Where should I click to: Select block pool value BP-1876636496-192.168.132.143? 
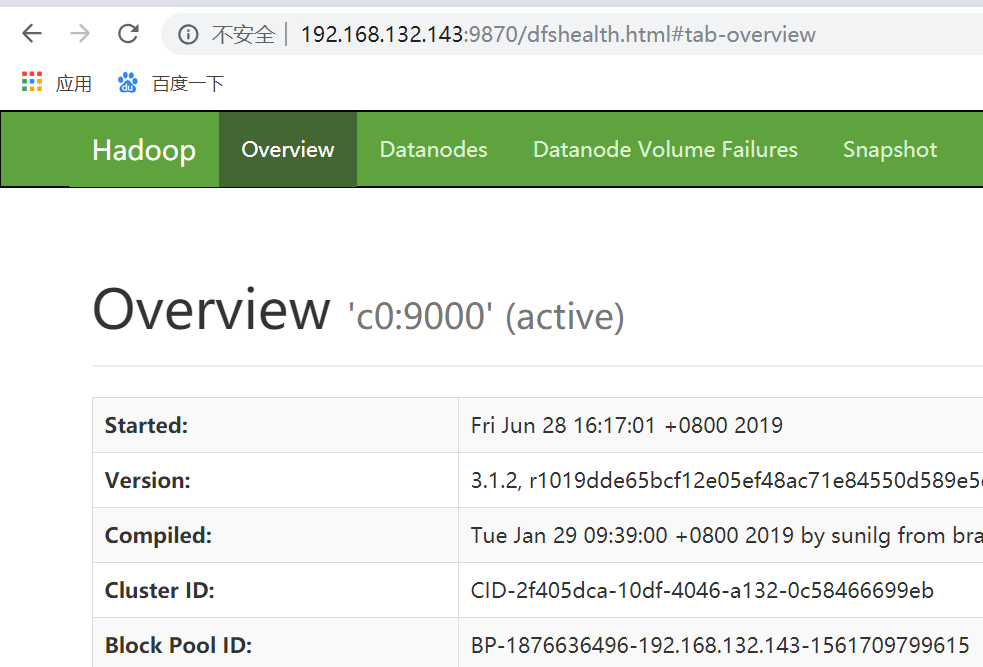720,645
